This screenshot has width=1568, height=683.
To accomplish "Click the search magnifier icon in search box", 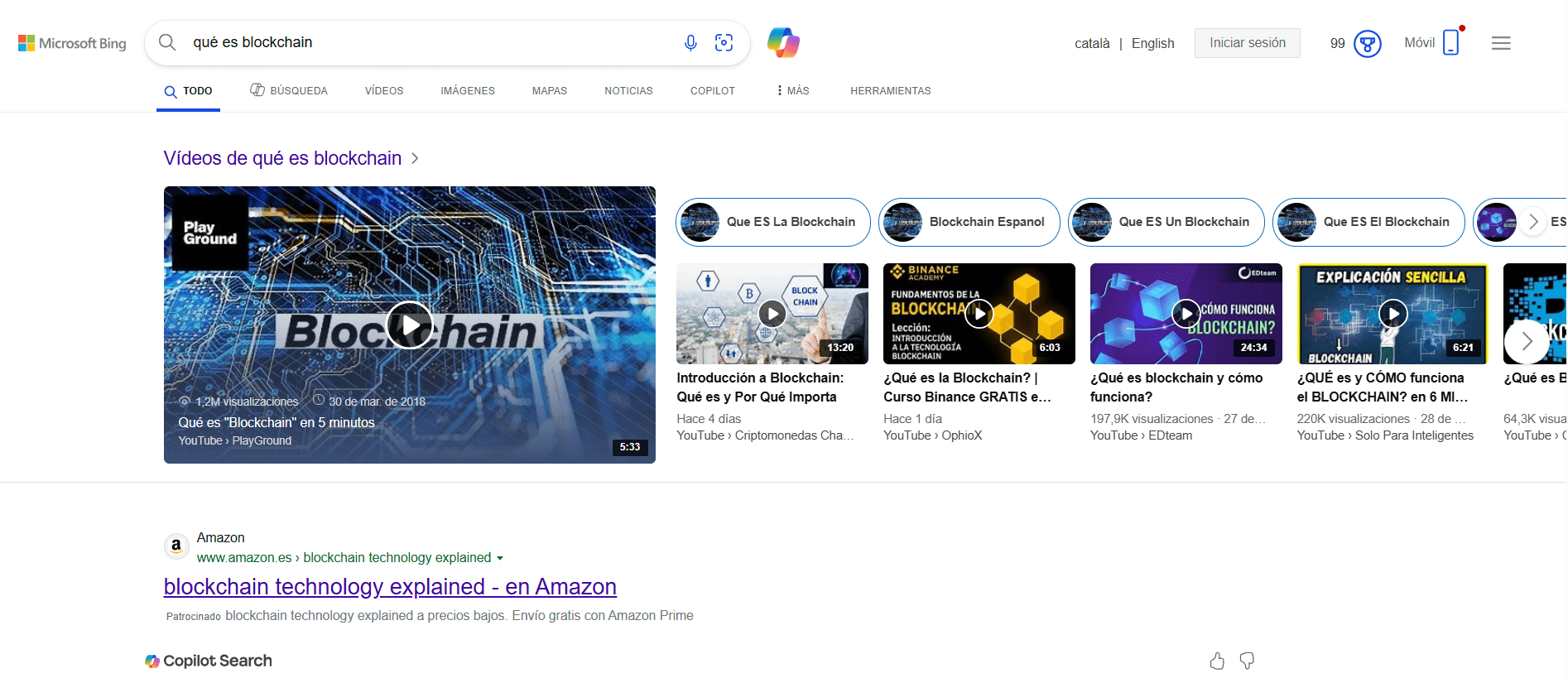I will 167,42.
